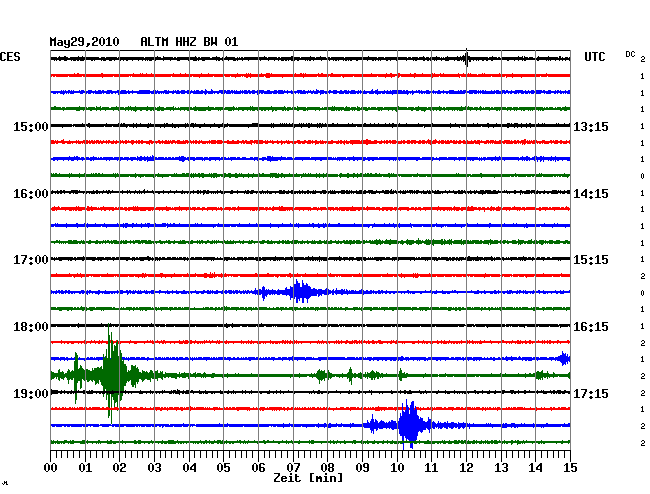Click the DC value beside the top black trace
Image resolution: width=650 pixels, height=494 pixels.
pyautogui.click(x=643, y=59)
